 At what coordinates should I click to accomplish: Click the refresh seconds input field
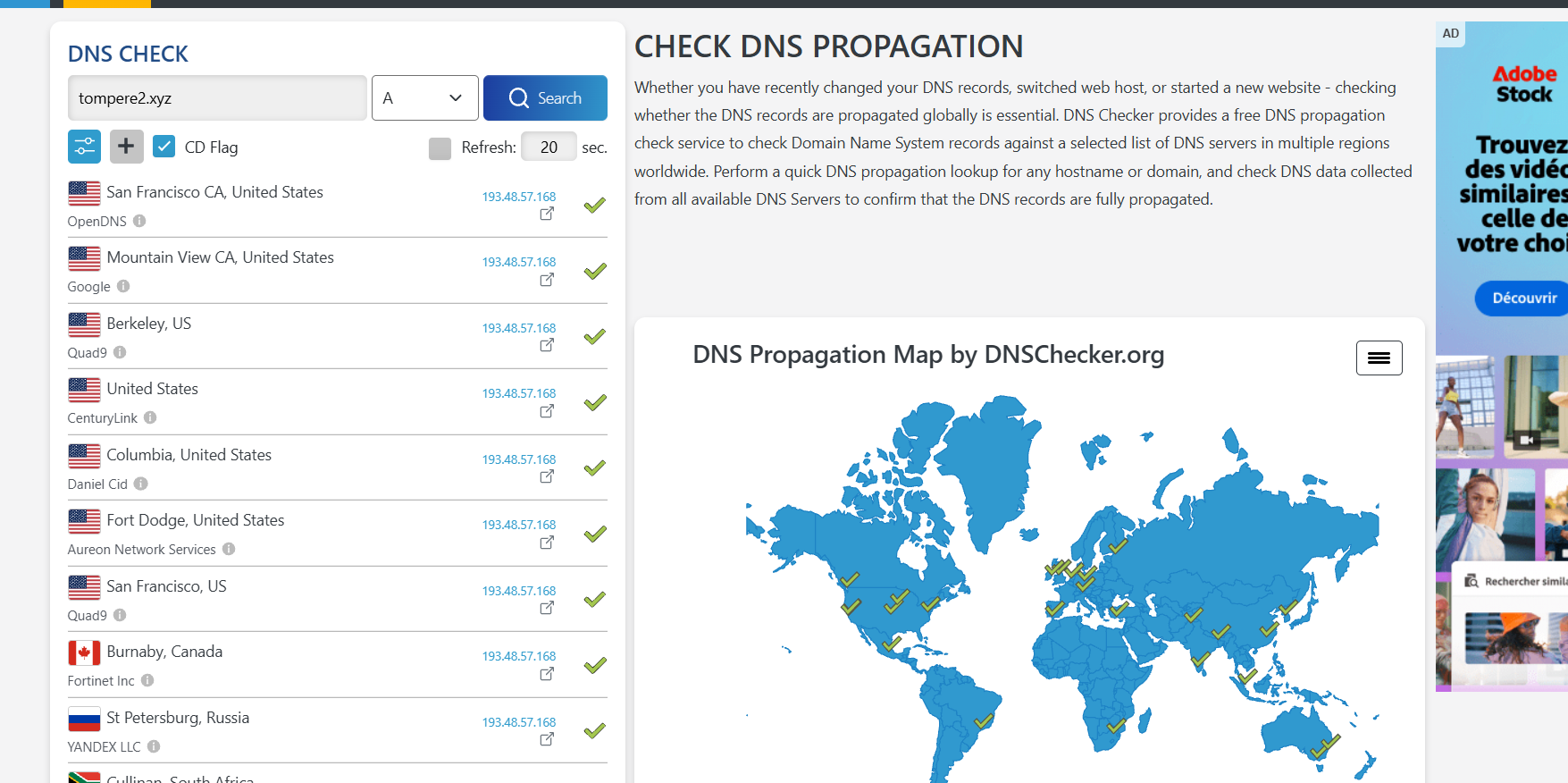549,147
